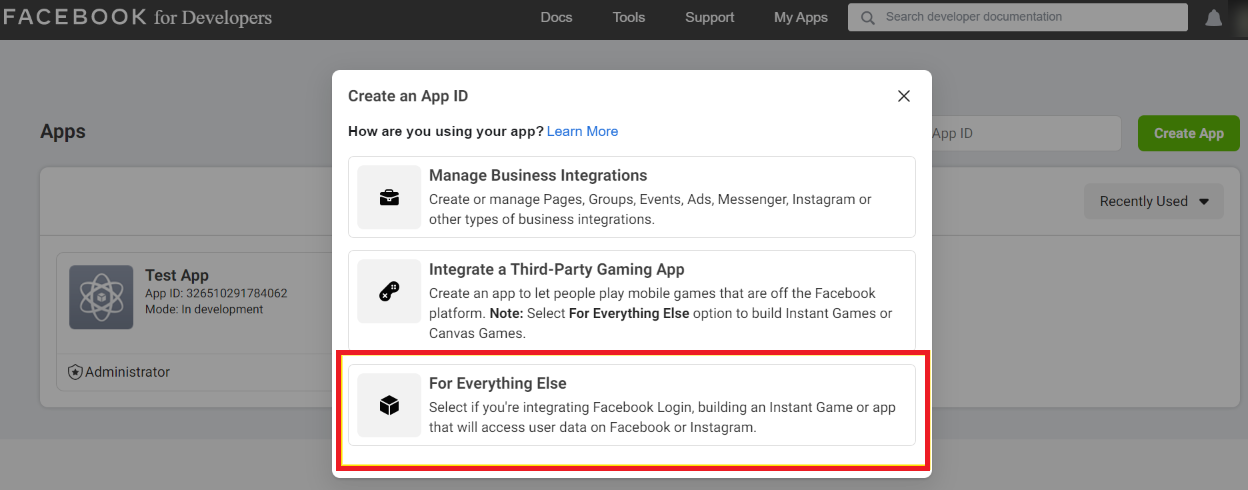Image resolution: width=1248 pixels, height=490 pixels.
Task: Click the briefcase icon for Business Integrations
Action: pyautogui.click(x=389, y=198)
